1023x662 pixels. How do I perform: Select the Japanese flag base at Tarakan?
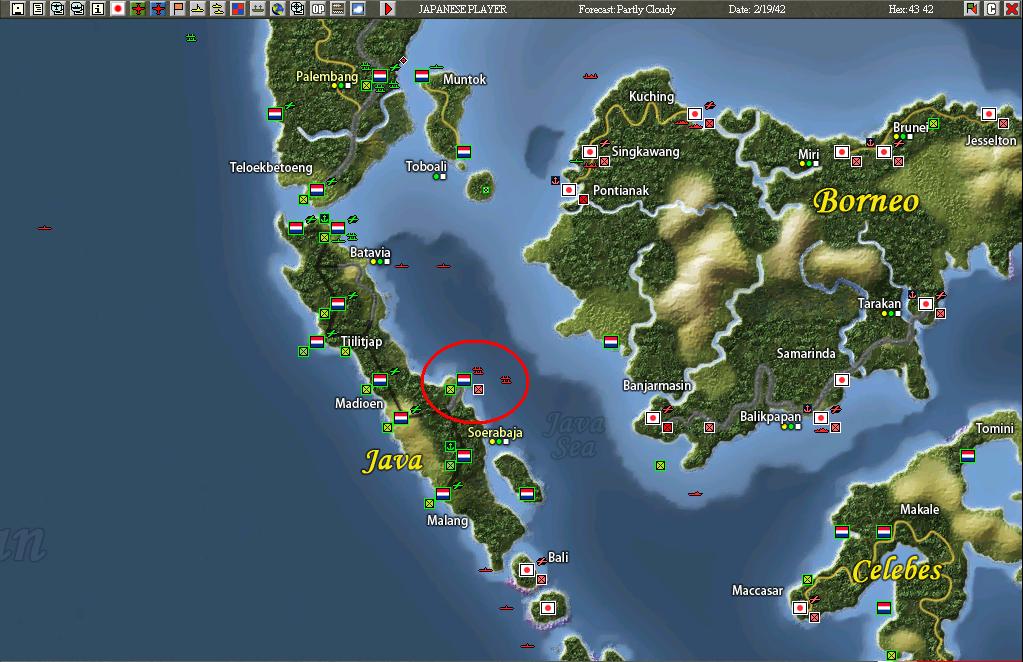pyautogui.click(x=926, y=304)
